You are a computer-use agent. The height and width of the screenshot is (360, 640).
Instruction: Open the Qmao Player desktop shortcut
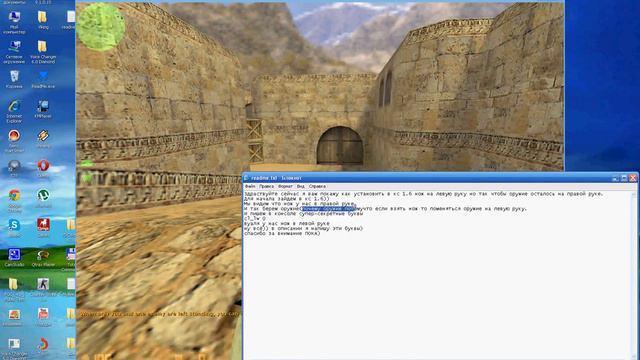point(43,258)
